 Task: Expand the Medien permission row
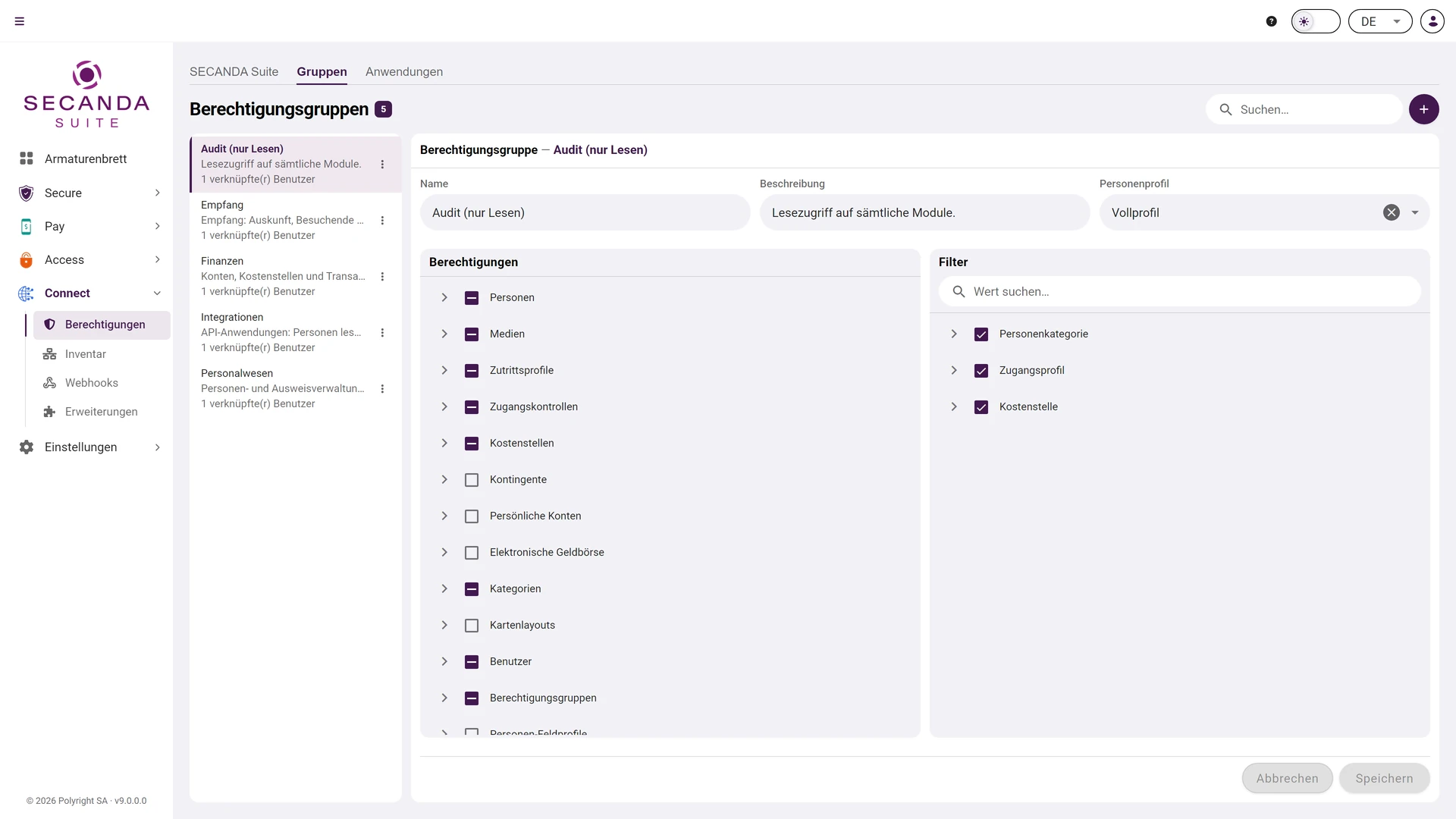point(444,334)
